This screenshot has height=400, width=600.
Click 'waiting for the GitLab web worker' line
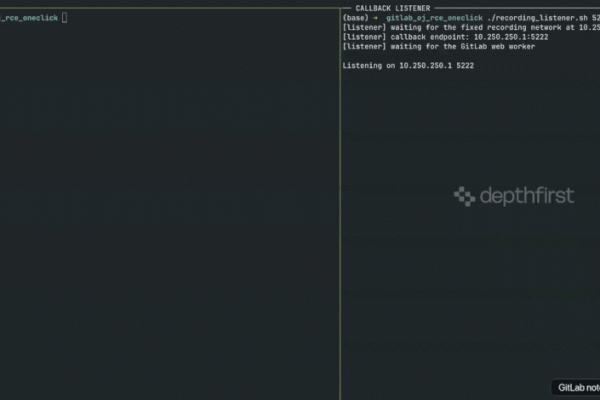pos(439,47)
